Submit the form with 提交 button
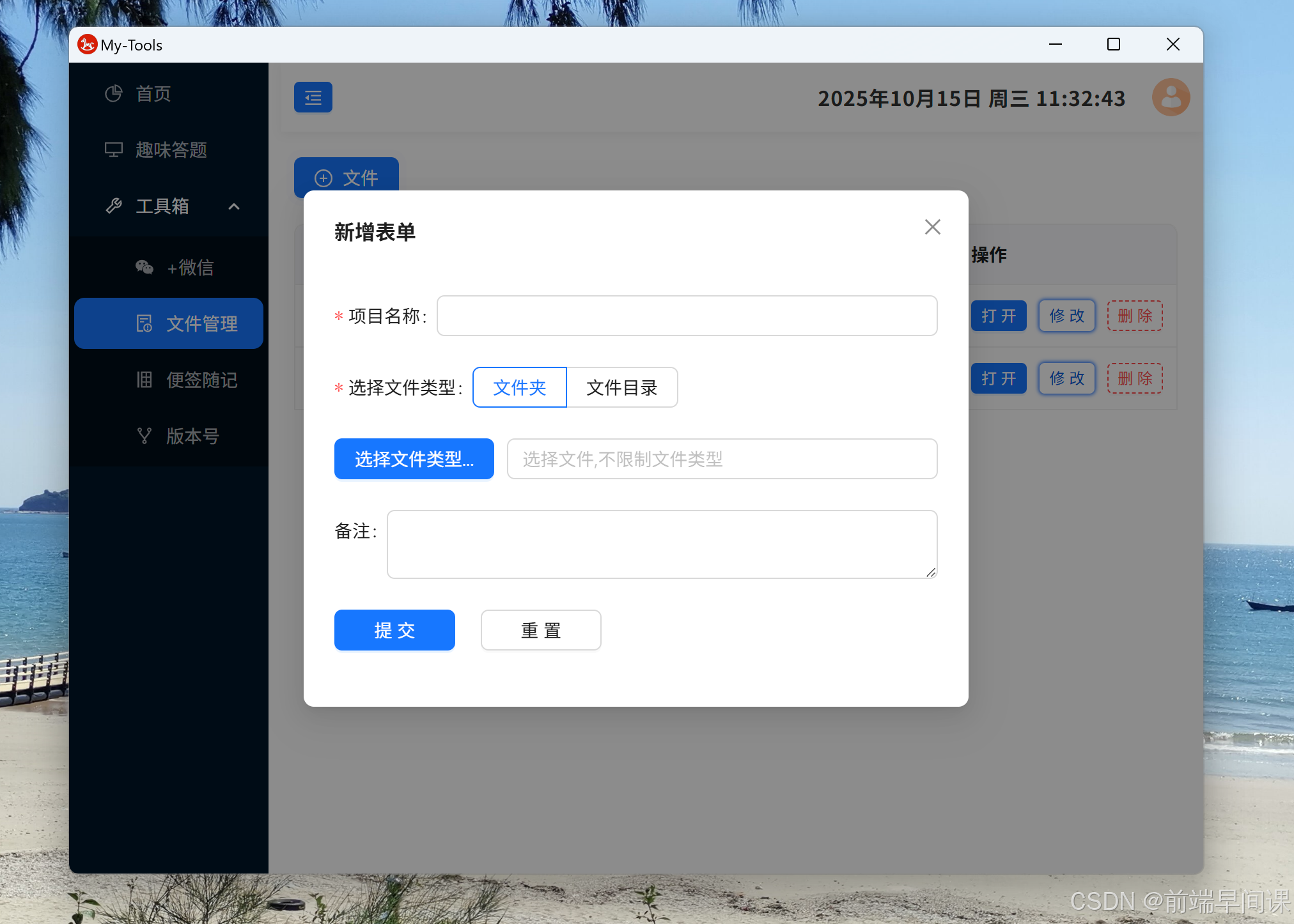 pos(394,630)
